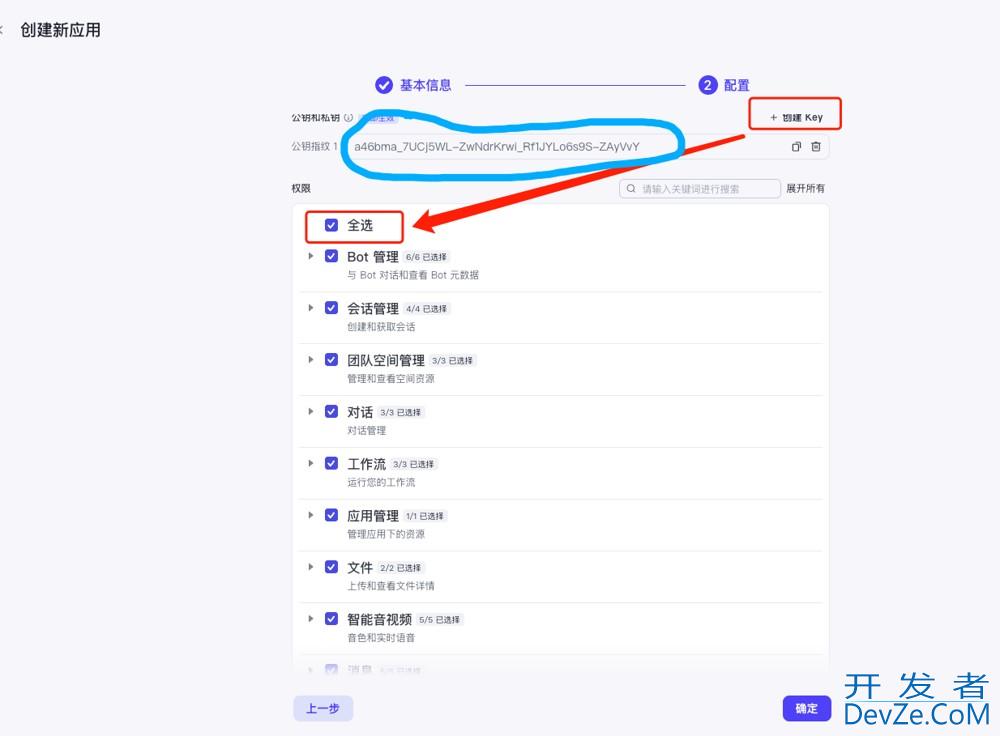Copy the public key fingerprint
Image resolution: width=1000 pixels, height=736 pixels.
[x=796, y=147]
